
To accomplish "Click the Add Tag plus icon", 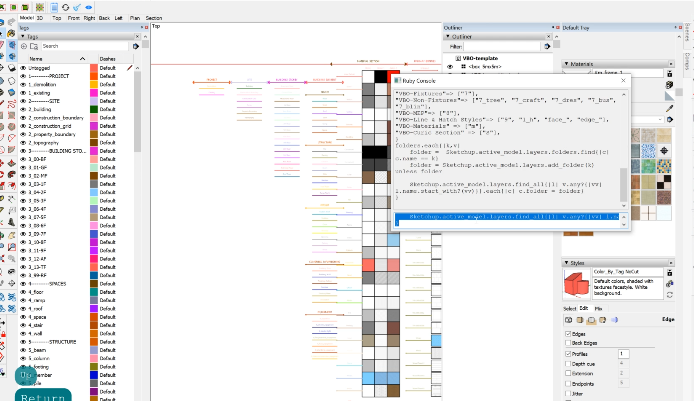I will [25, 46].
